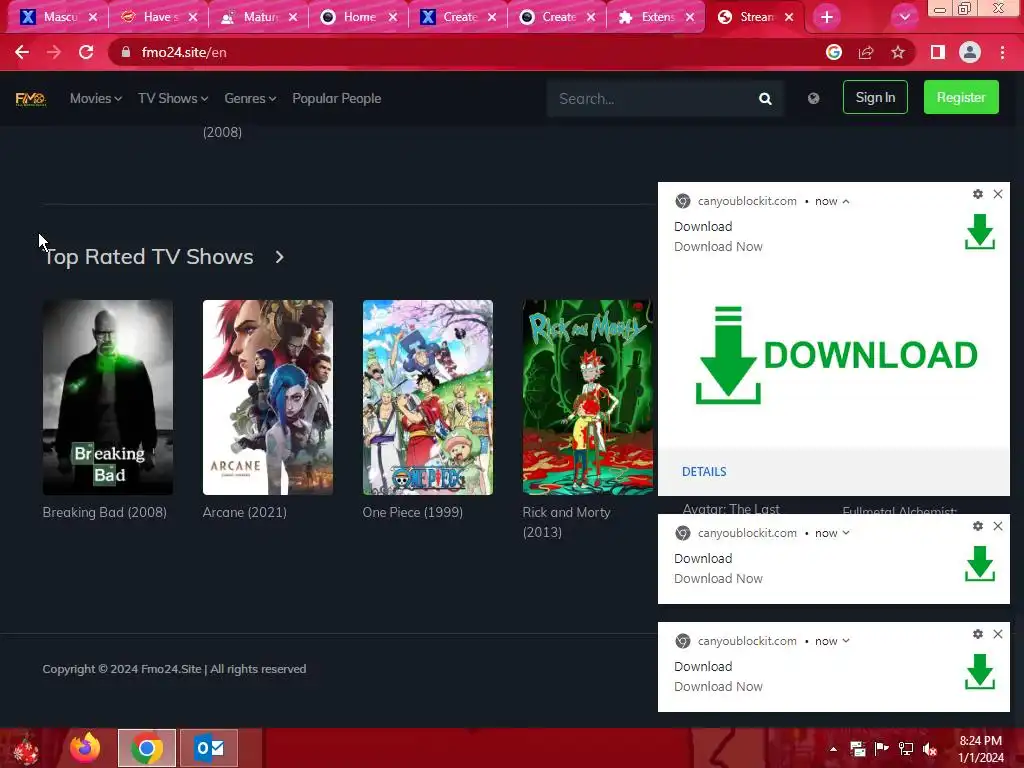Open Breaking Bad poster
Viewport: 1024px width, 768px height.
[x=108, y=397]
